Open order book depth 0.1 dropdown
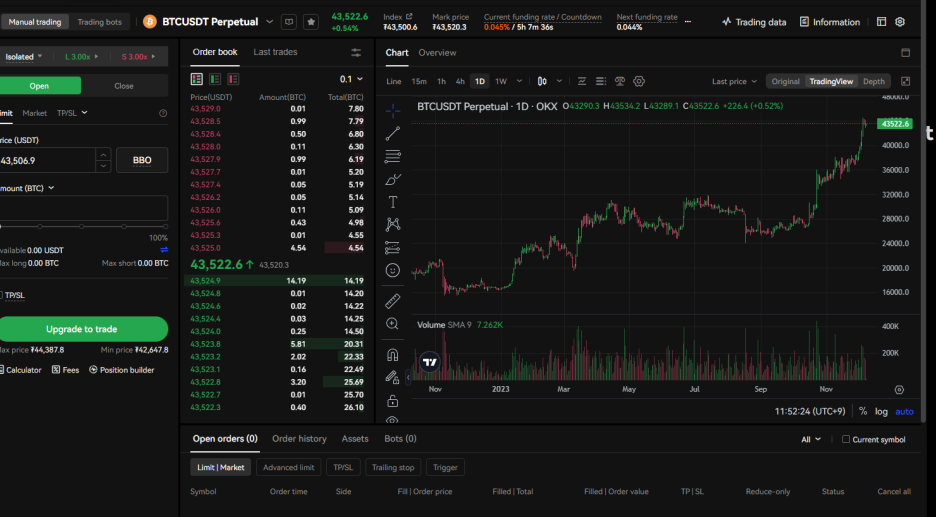This screenshot has height=517, width=936. [x=352, y=79]
